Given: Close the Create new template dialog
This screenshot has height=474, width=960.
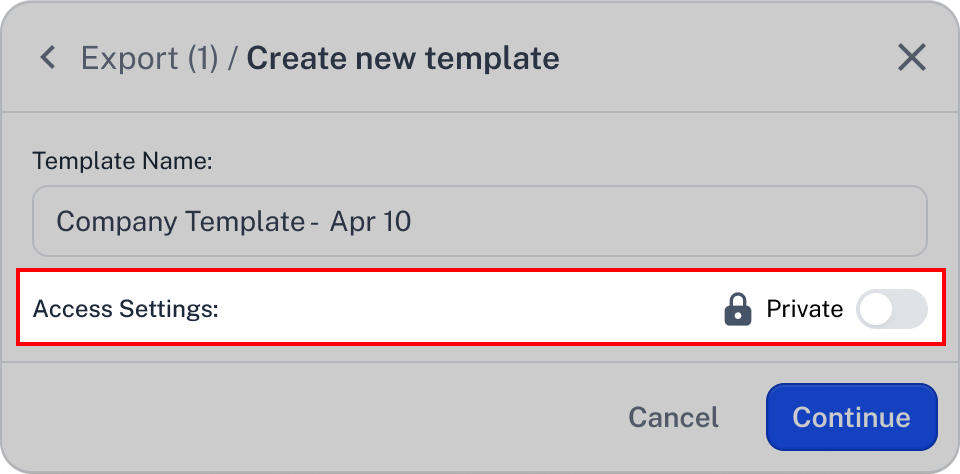Looking at the screenshot, I should [x=912, y=58].
